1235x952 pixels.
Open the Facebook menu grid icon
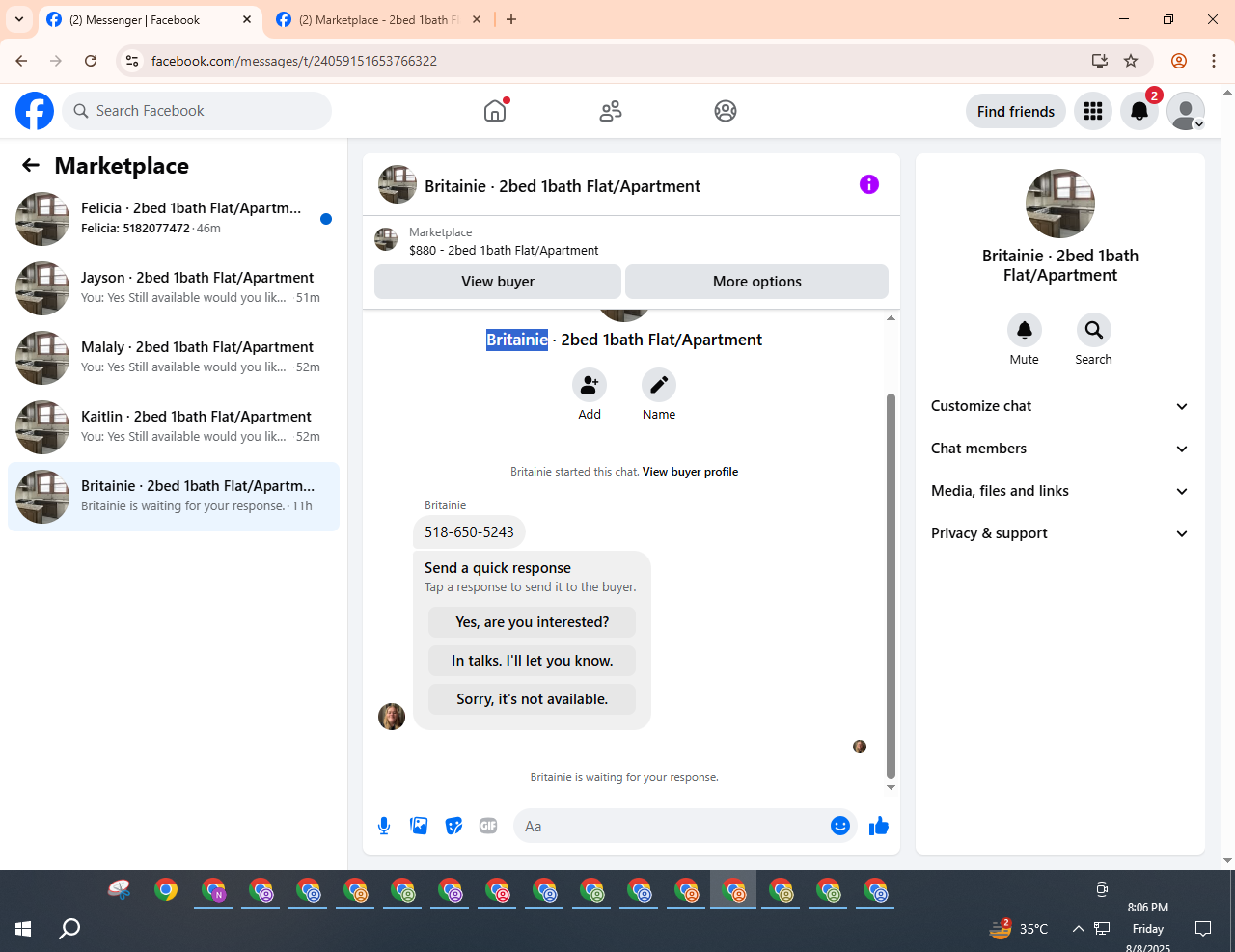(1093, 111)
